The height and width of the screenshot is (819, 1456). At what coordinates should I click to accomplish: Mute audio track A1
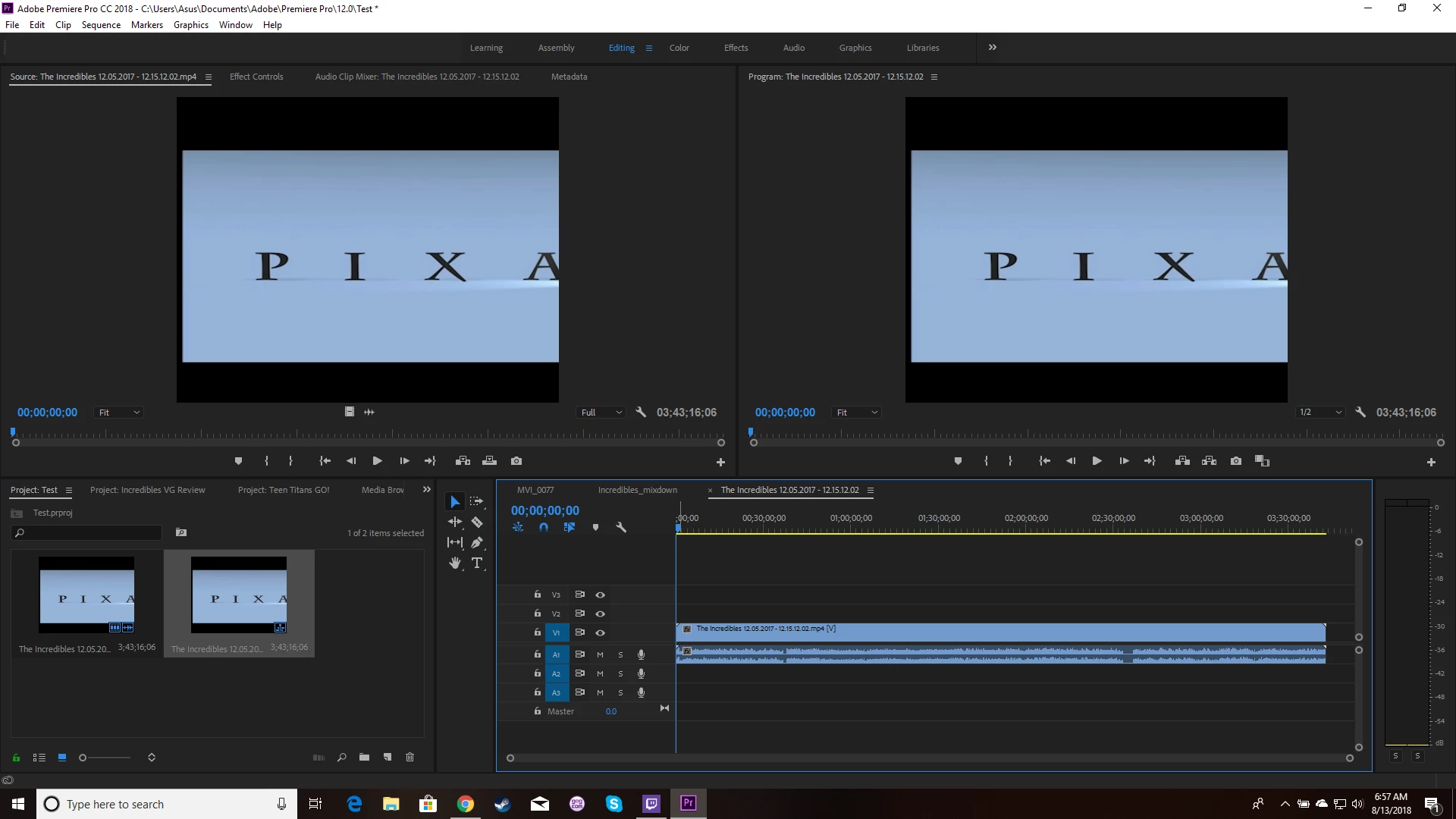pos(600,654)
